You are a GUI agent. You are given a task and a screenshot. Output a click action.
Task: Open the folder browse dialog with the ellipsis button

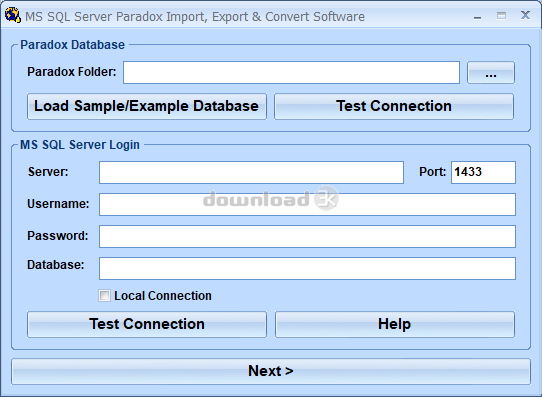coord(491,73)
